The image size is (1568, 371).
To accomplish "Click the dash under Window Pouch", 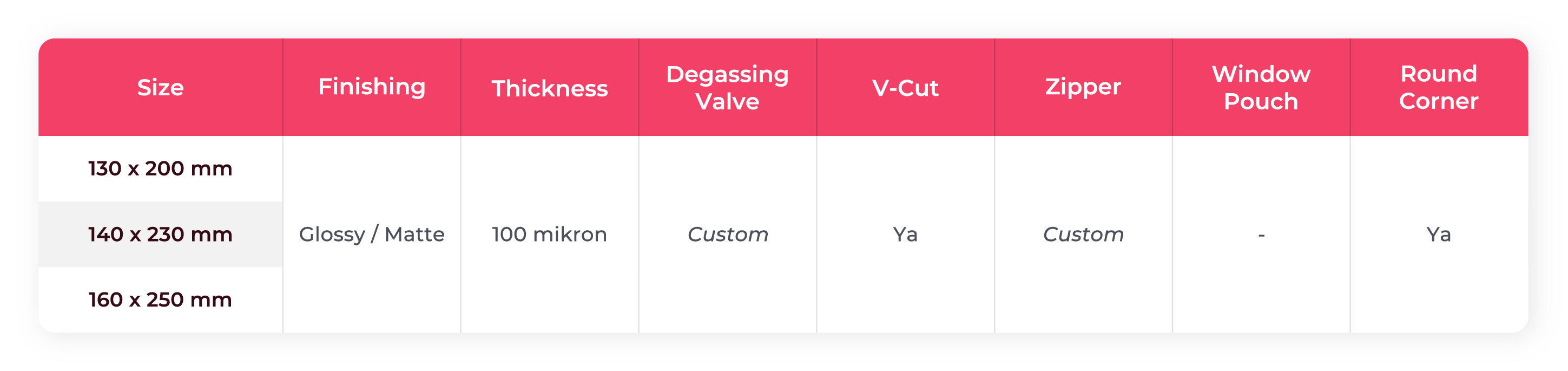I will pos(1261,235).
